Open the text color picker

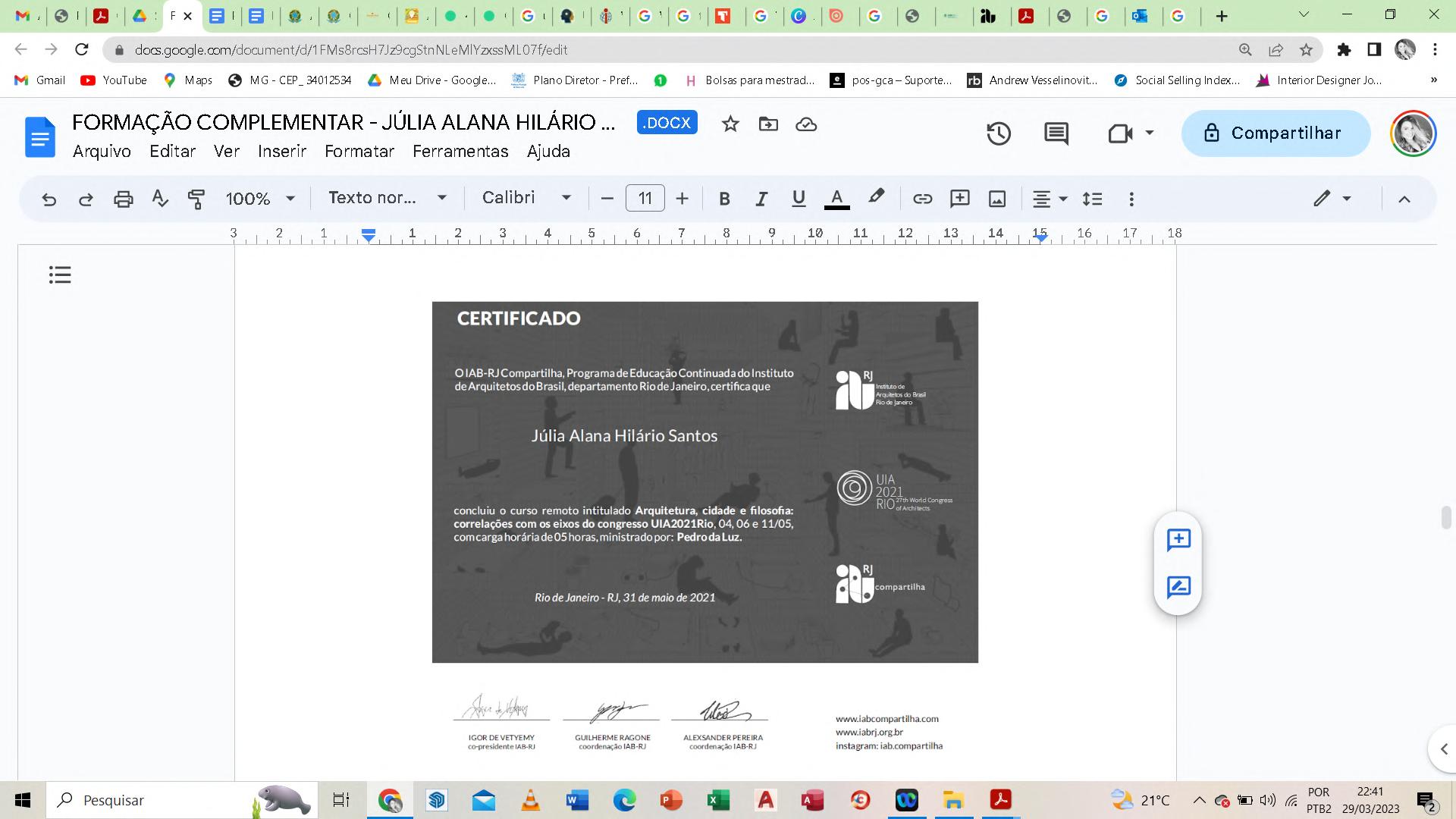coord(836,199)
